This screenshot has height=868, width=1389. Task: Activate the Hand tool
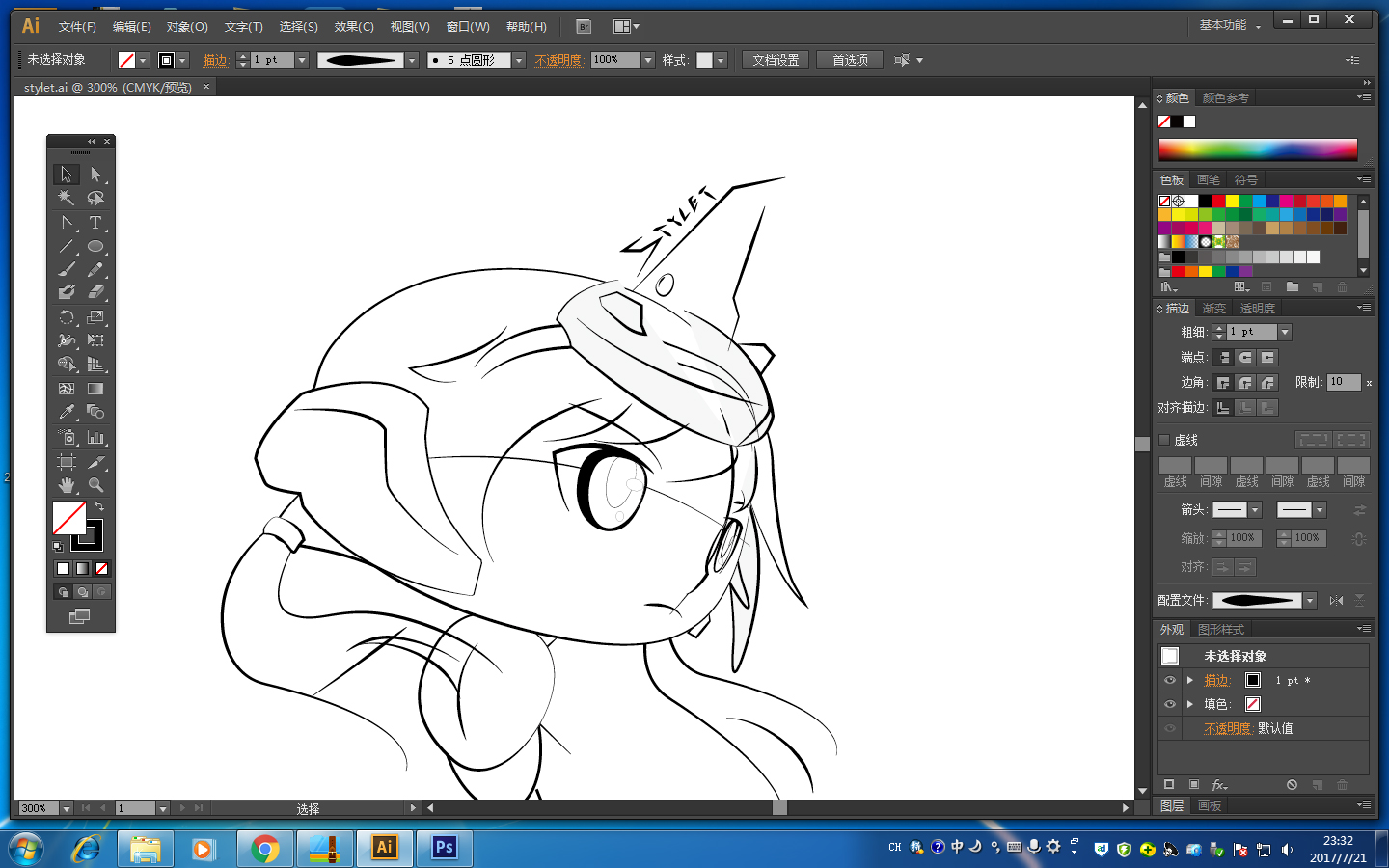tap(66, 485)
